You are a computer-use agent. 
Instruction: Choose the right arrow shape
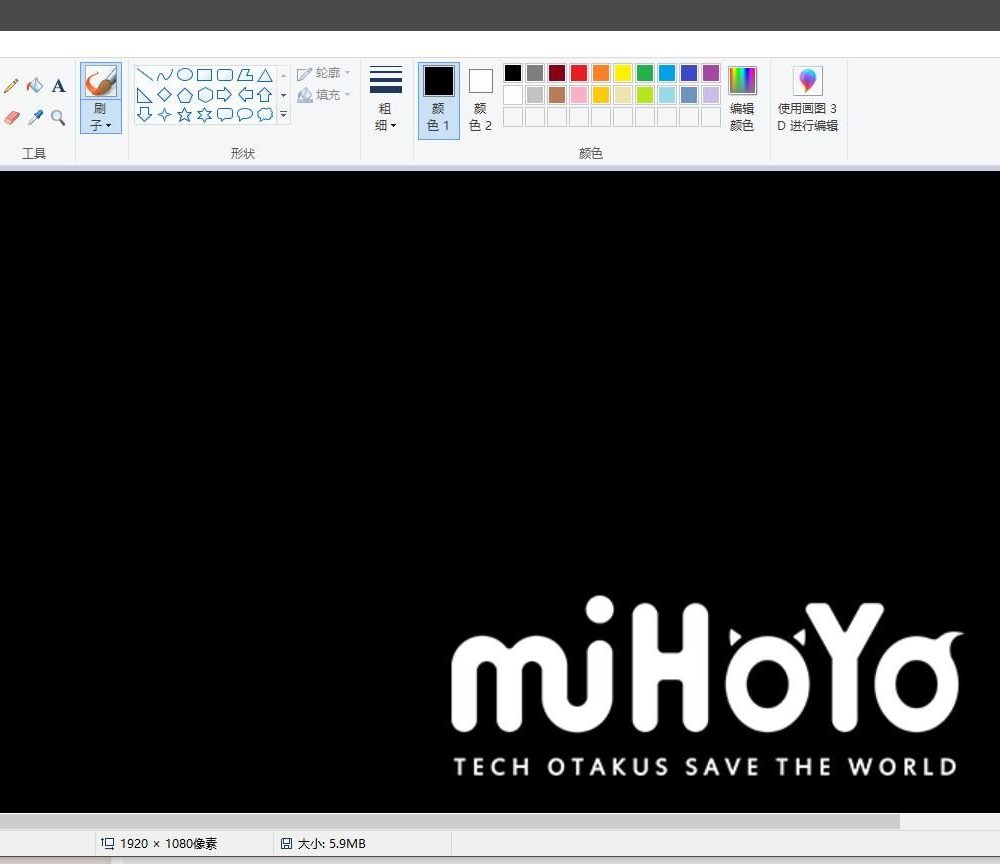(224, 95)
